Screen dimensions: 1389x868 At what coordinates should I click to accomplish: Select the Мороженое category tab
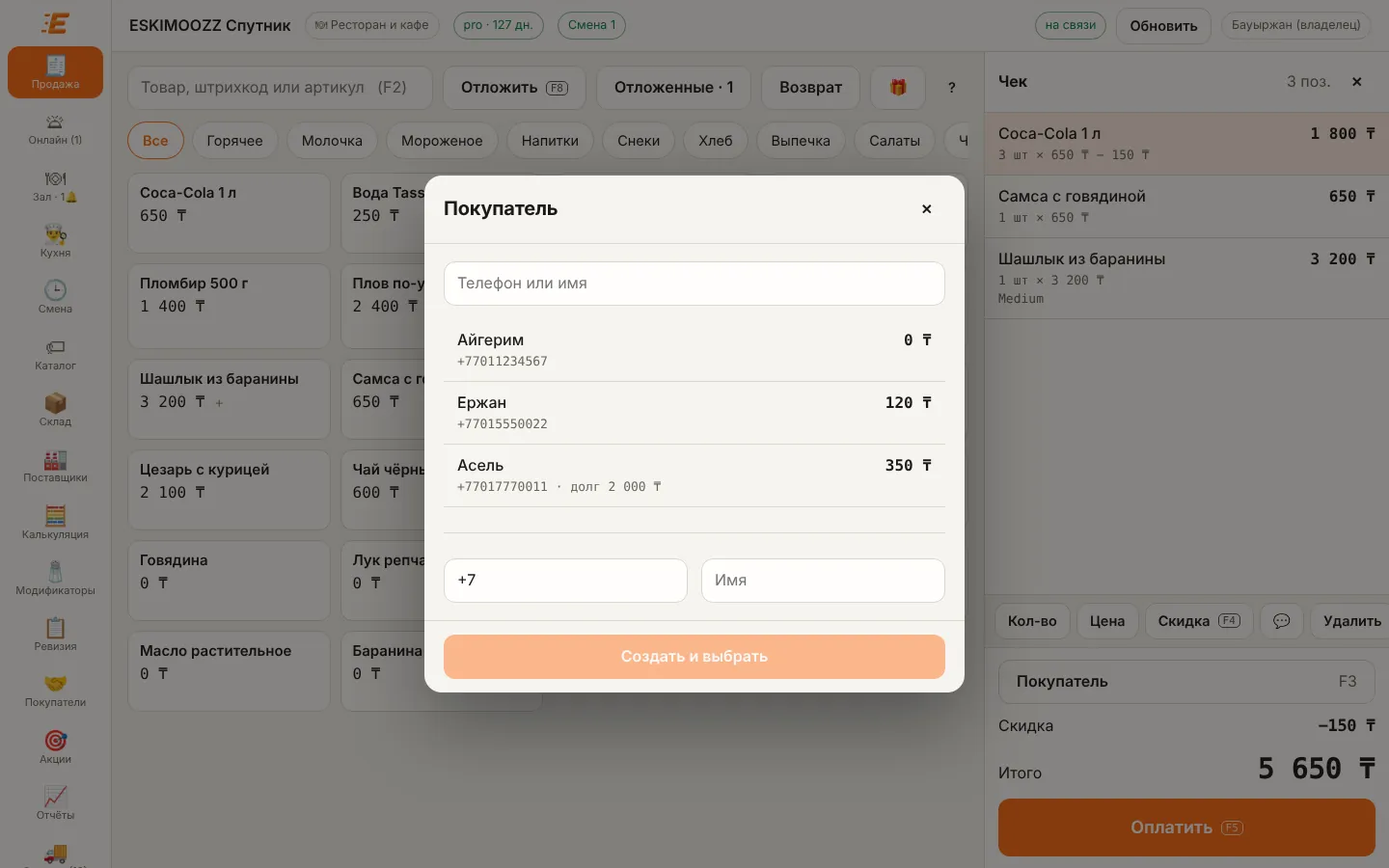tap(442, 141)
